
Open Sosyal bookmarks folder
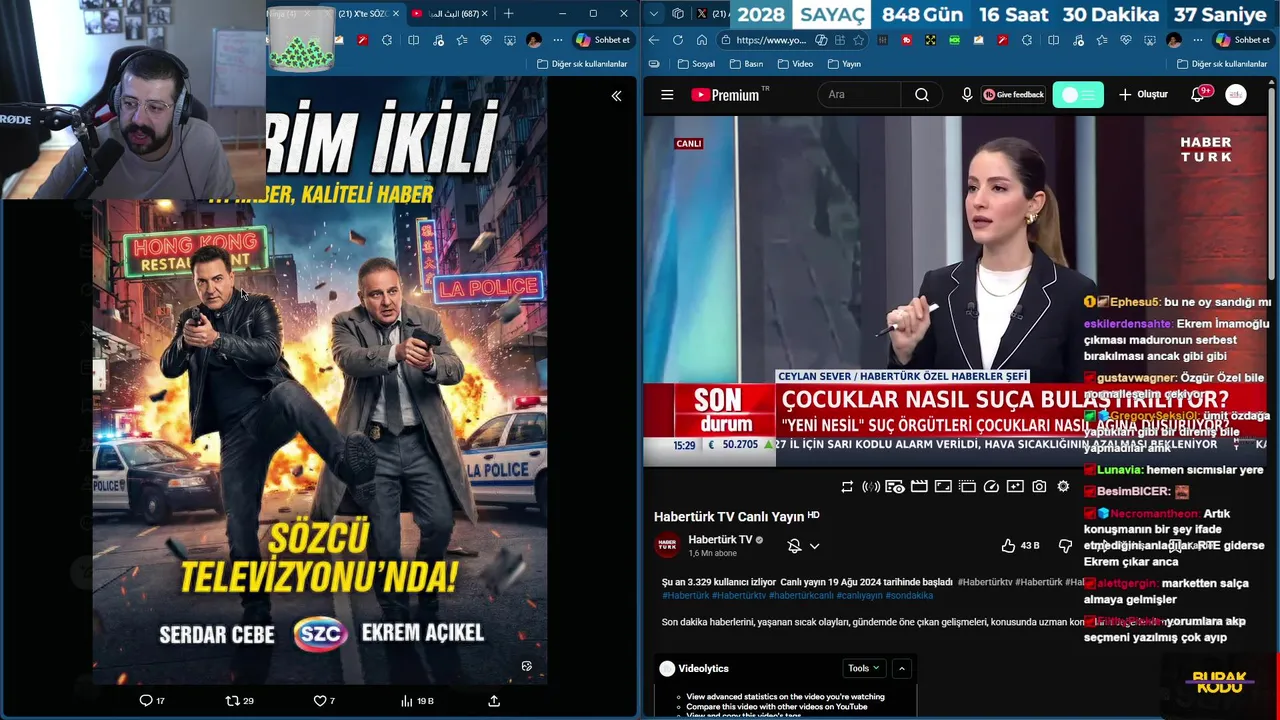pyautogui.click(x=696, y=64)
